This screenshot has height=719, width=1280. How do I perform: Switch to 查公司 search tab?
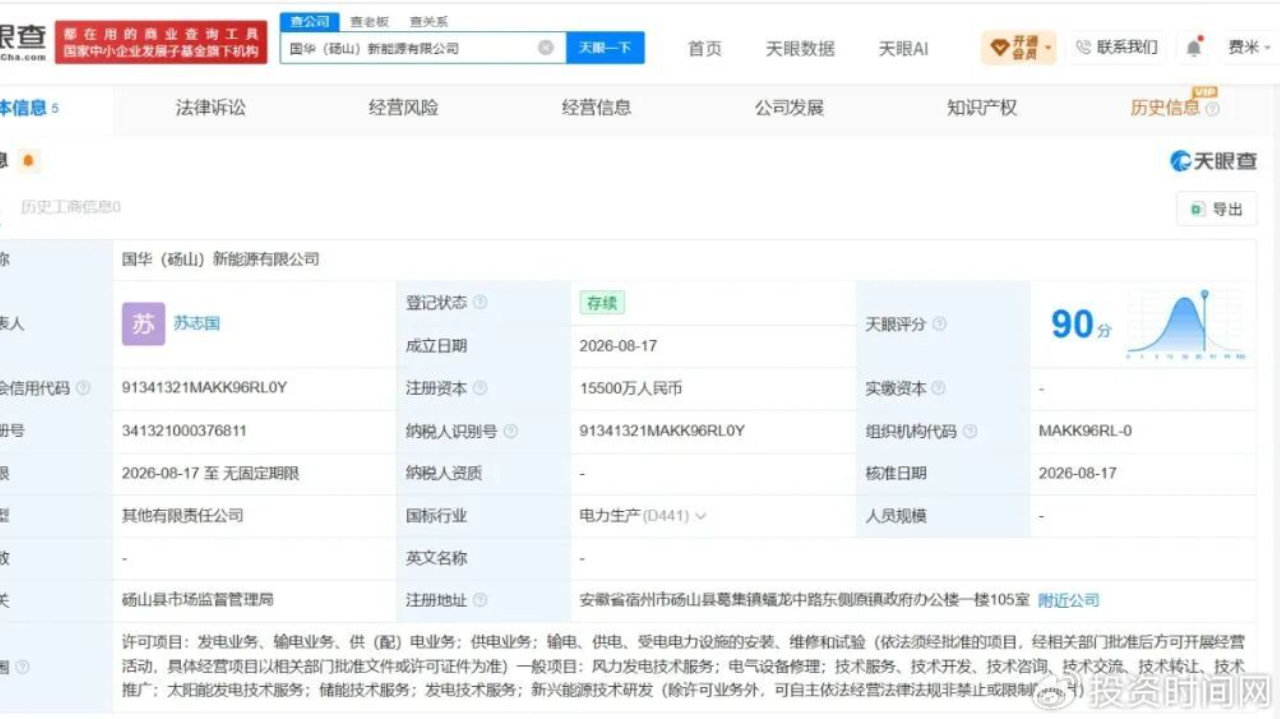click(x=310, y=21)
